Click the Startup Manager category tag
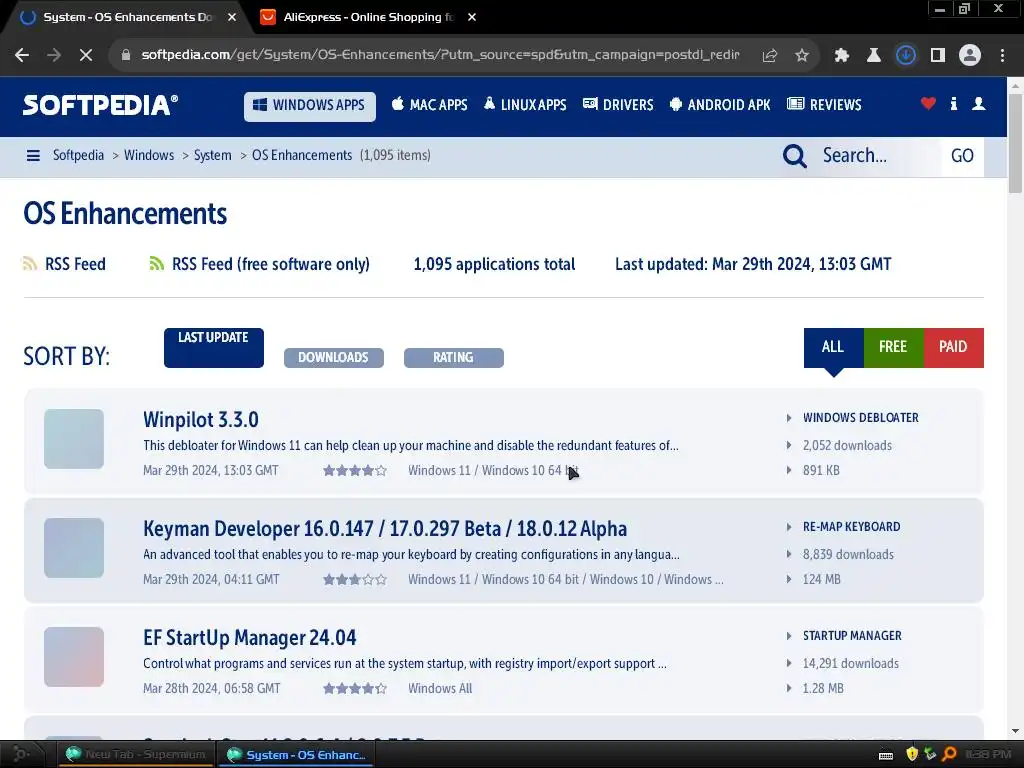1024x768 pixels. click(852, 636)
